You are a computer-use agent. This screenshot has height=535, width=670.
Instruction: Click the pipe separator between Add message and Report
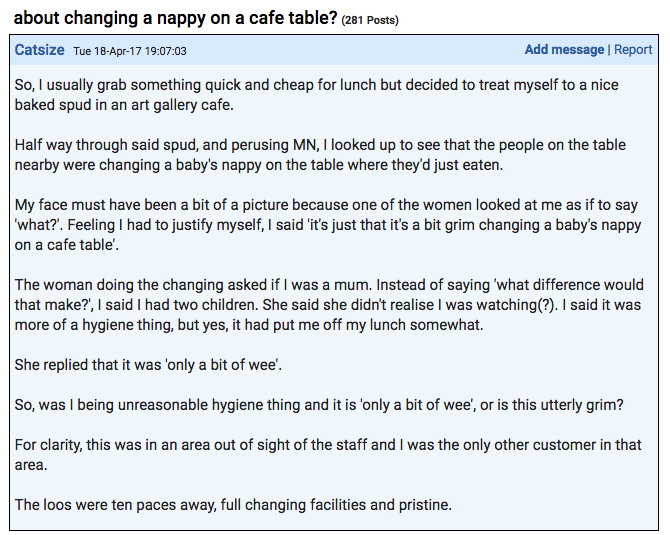coord(609,50)
